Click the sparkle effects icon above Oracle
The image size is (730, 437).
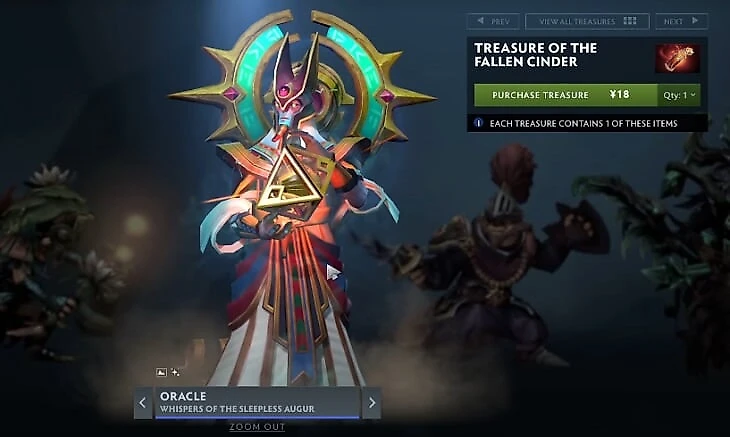point(175,372)
